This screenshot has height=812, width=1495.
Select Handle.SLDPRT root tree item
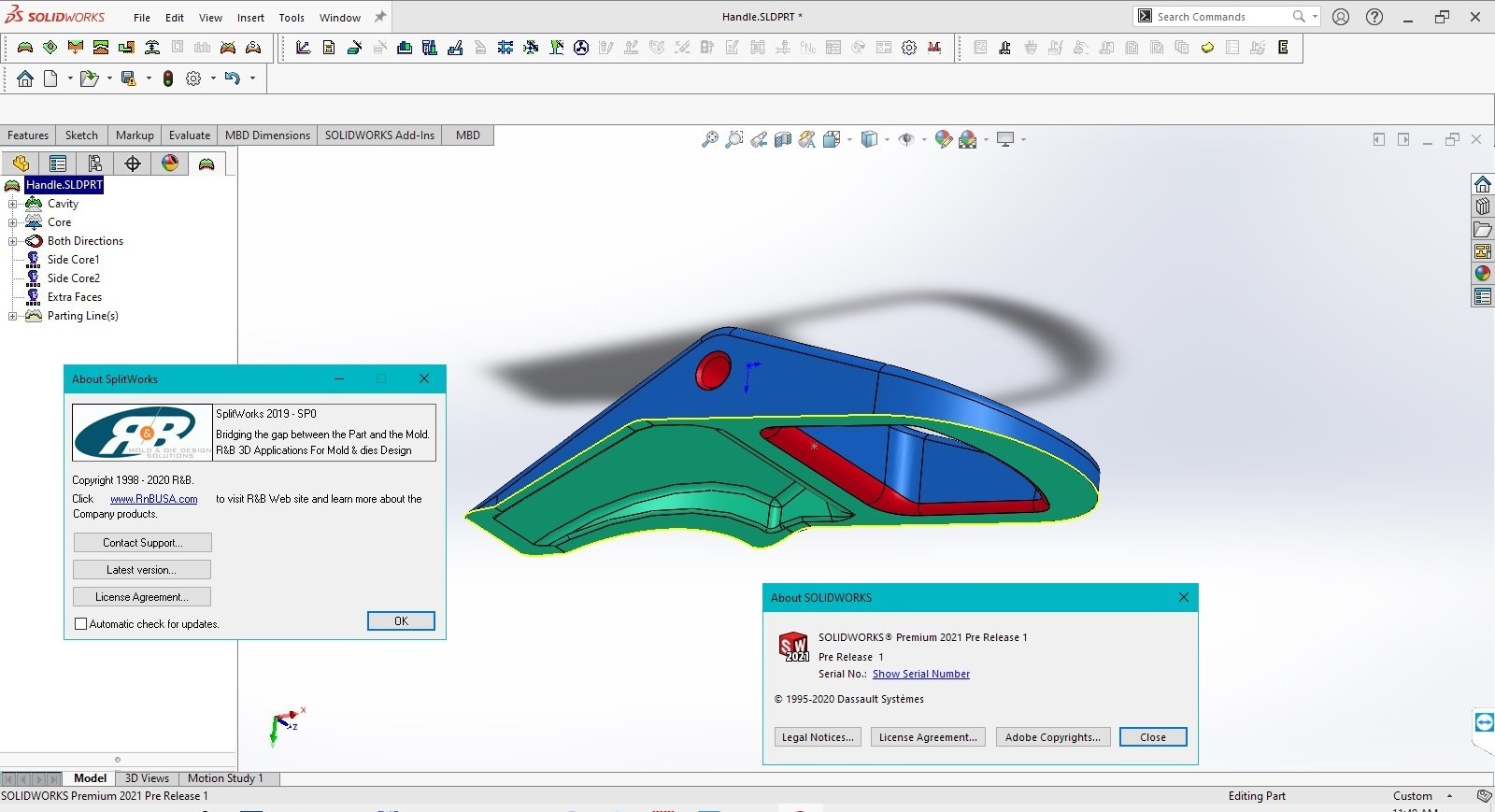tap(64, 185)
